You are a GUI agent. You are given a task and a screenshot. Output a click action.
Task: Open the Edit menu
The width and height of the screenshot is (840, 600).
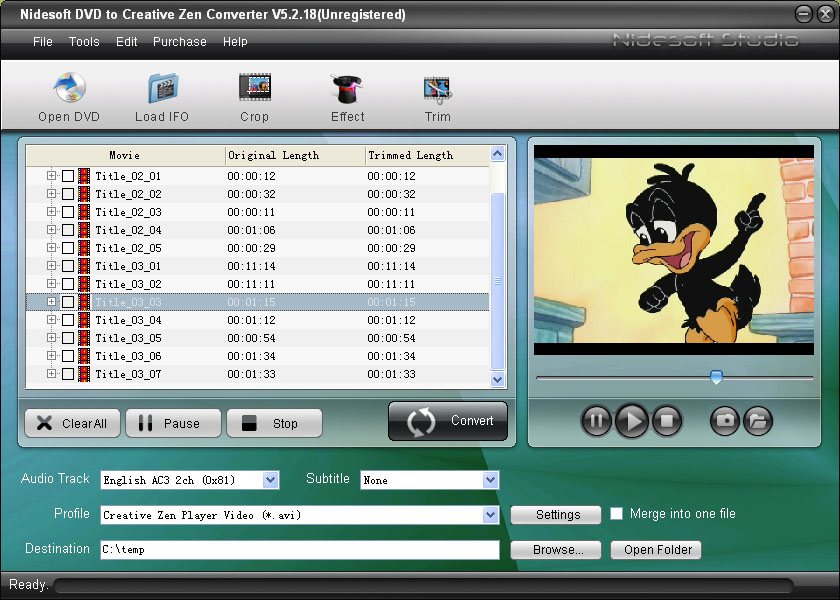[126, 42]
